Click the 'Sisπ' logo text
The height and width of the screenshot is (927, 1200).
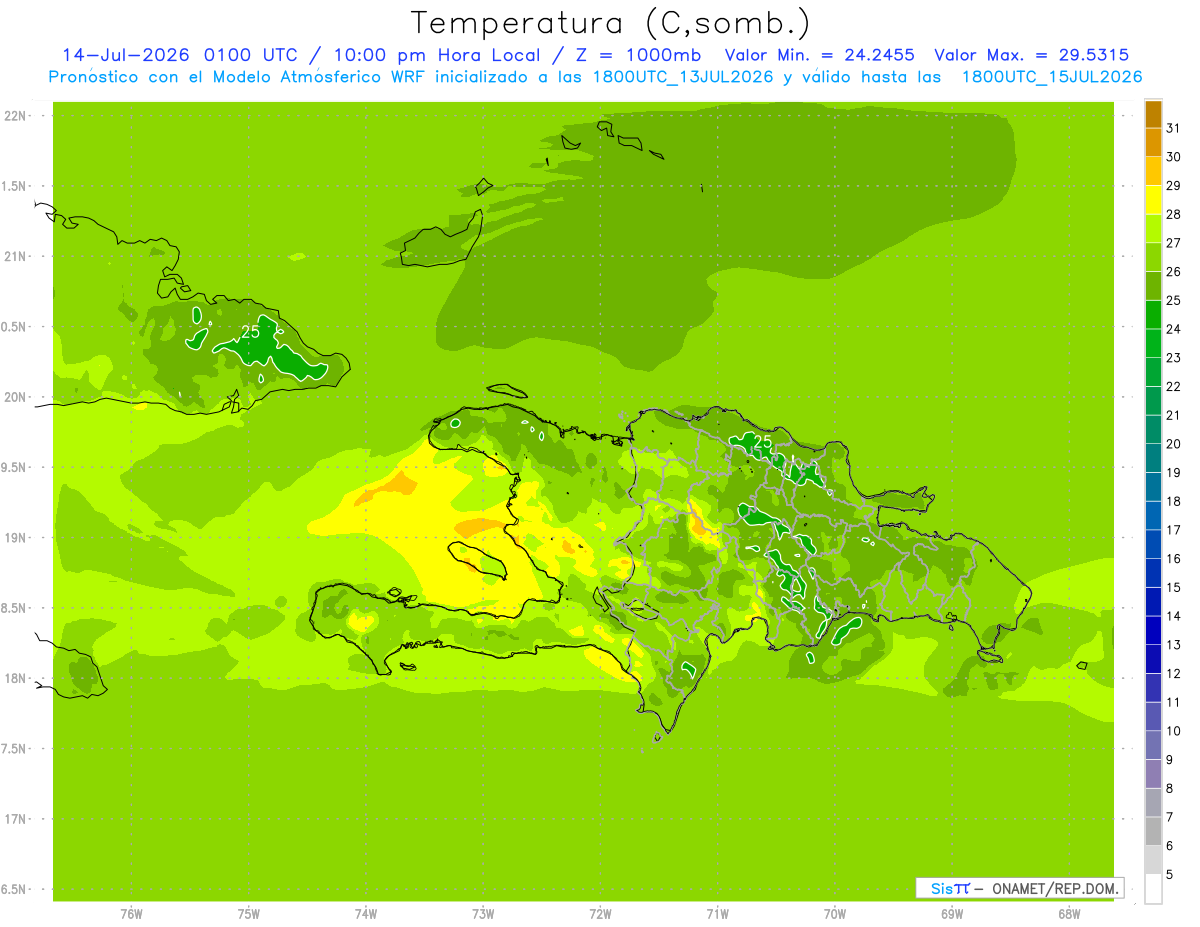click(950, 888)
